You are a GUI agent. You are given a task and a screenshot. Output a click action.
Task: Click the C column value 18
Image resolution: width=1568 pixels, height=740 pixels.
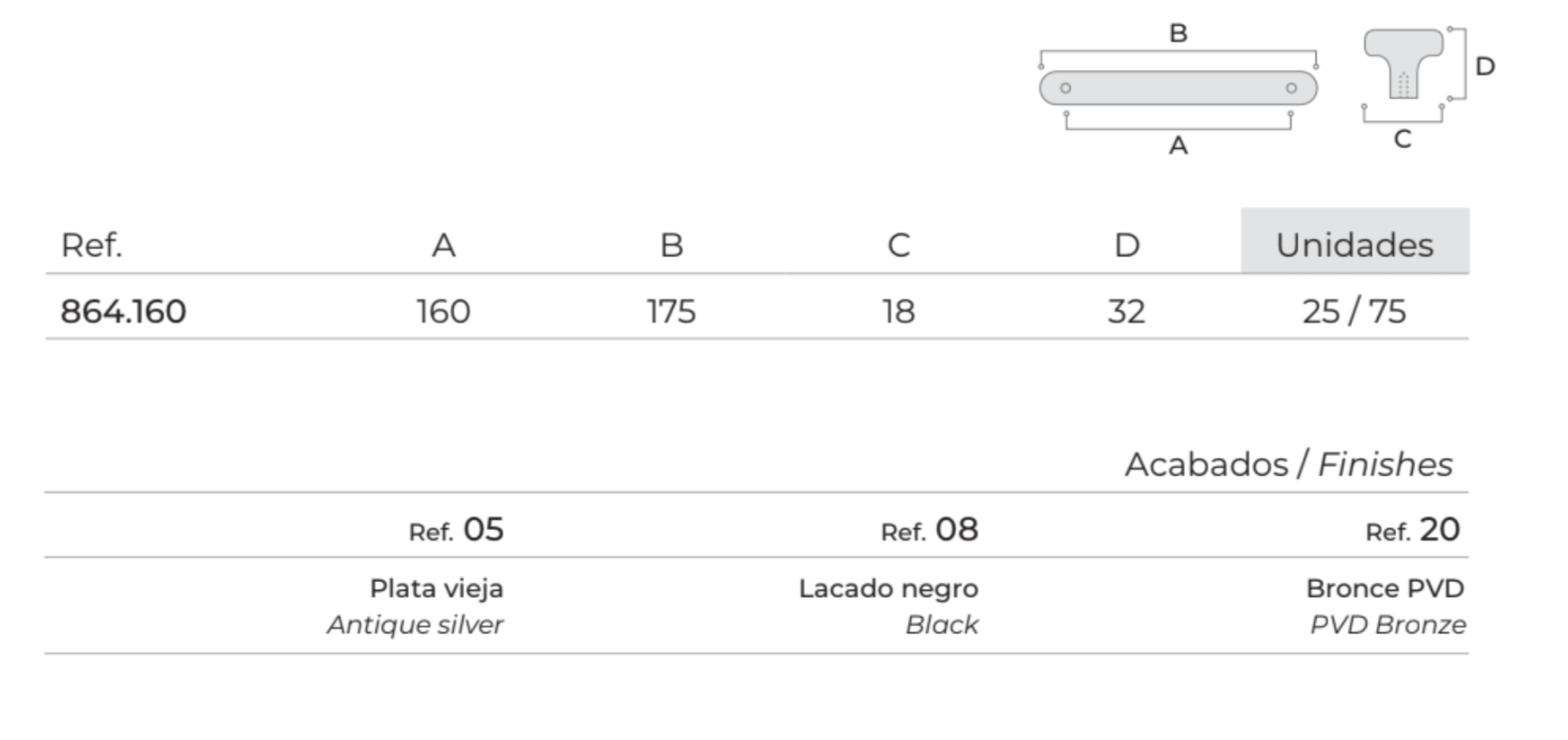tap(898, 311)
